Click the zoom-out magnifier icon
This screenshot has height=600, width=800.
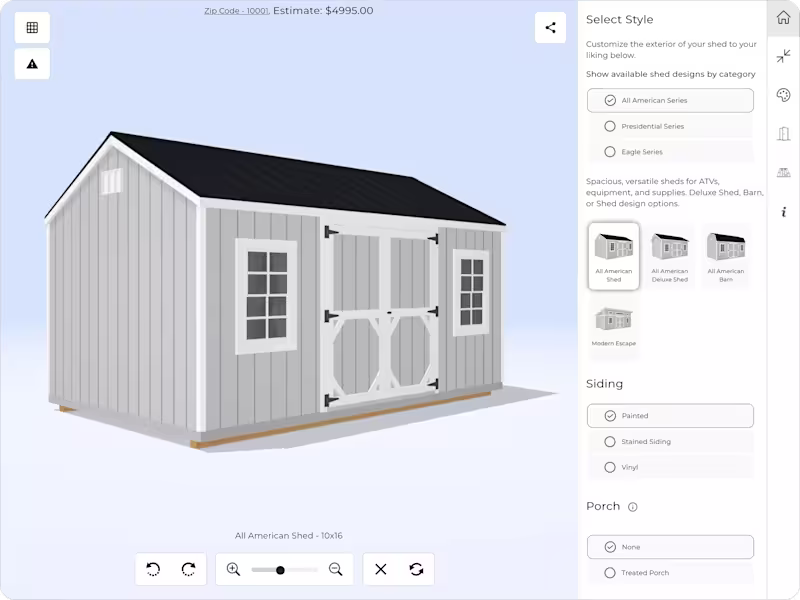(x=336, y=569)
